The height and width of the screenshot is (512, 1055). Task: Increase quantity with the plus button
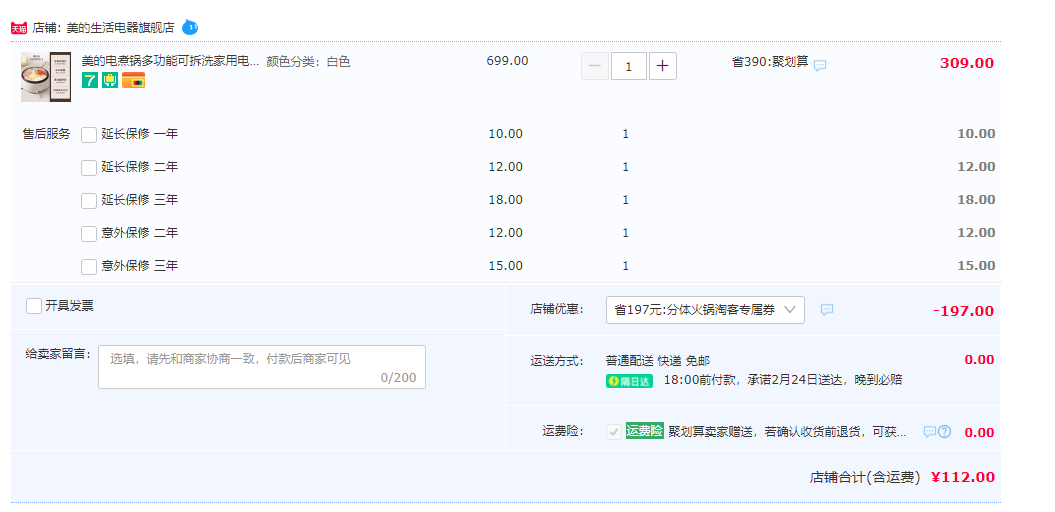click(x=663, y=66)
